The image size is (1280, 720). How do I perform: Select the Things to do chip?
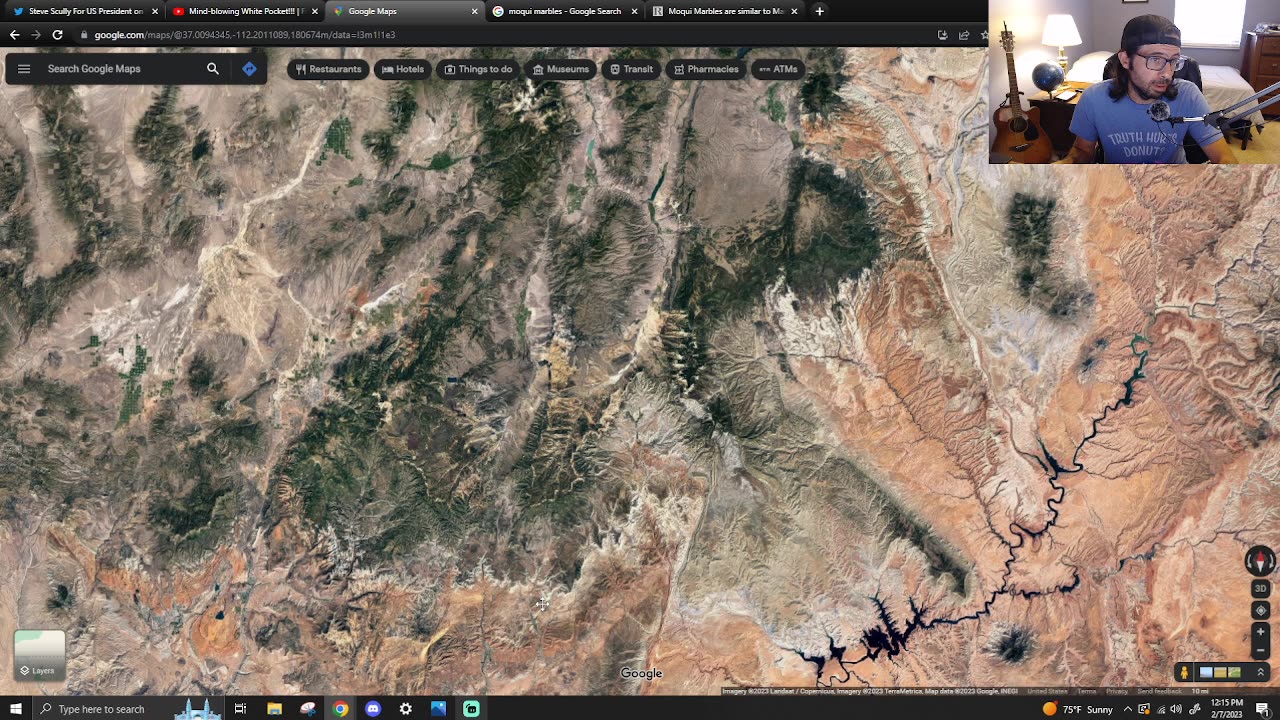(x=478, y=69)
